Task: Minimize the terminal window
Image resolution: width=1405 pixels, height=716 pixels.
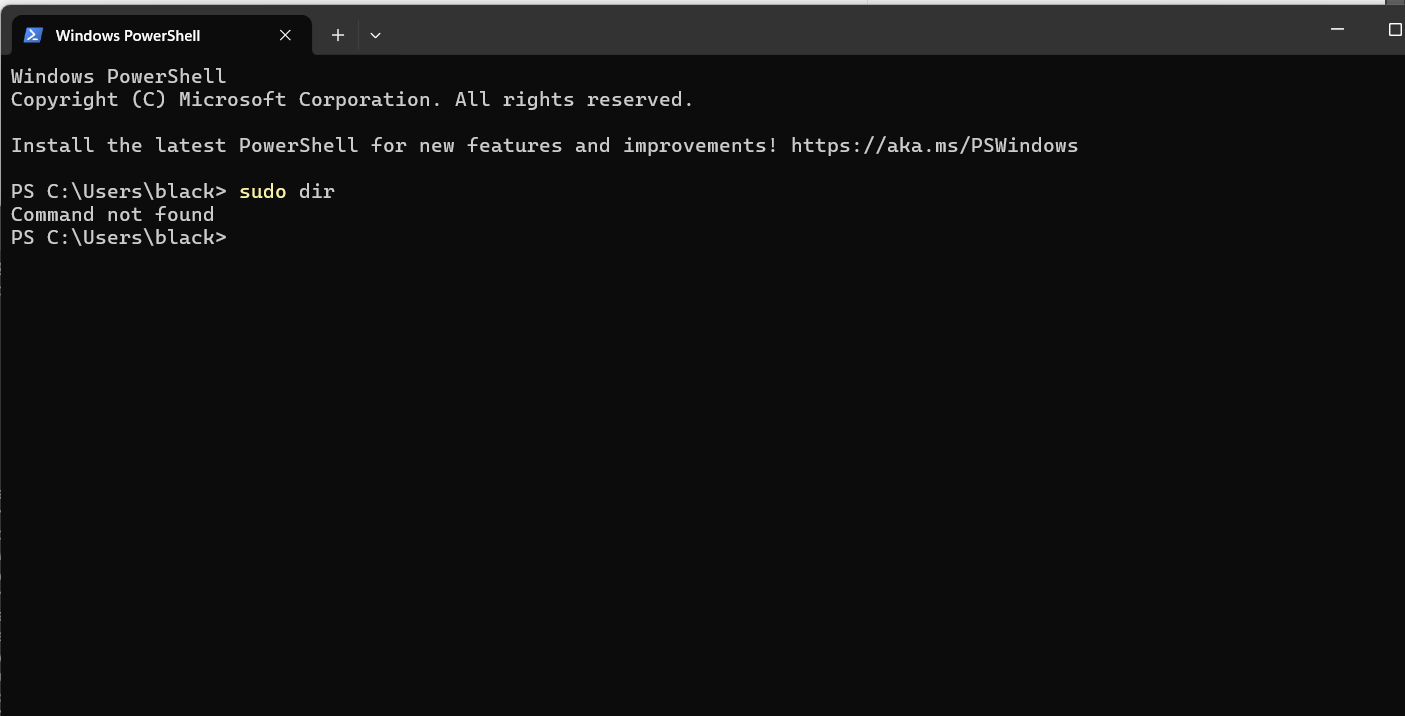Action: coord(1337,29)
